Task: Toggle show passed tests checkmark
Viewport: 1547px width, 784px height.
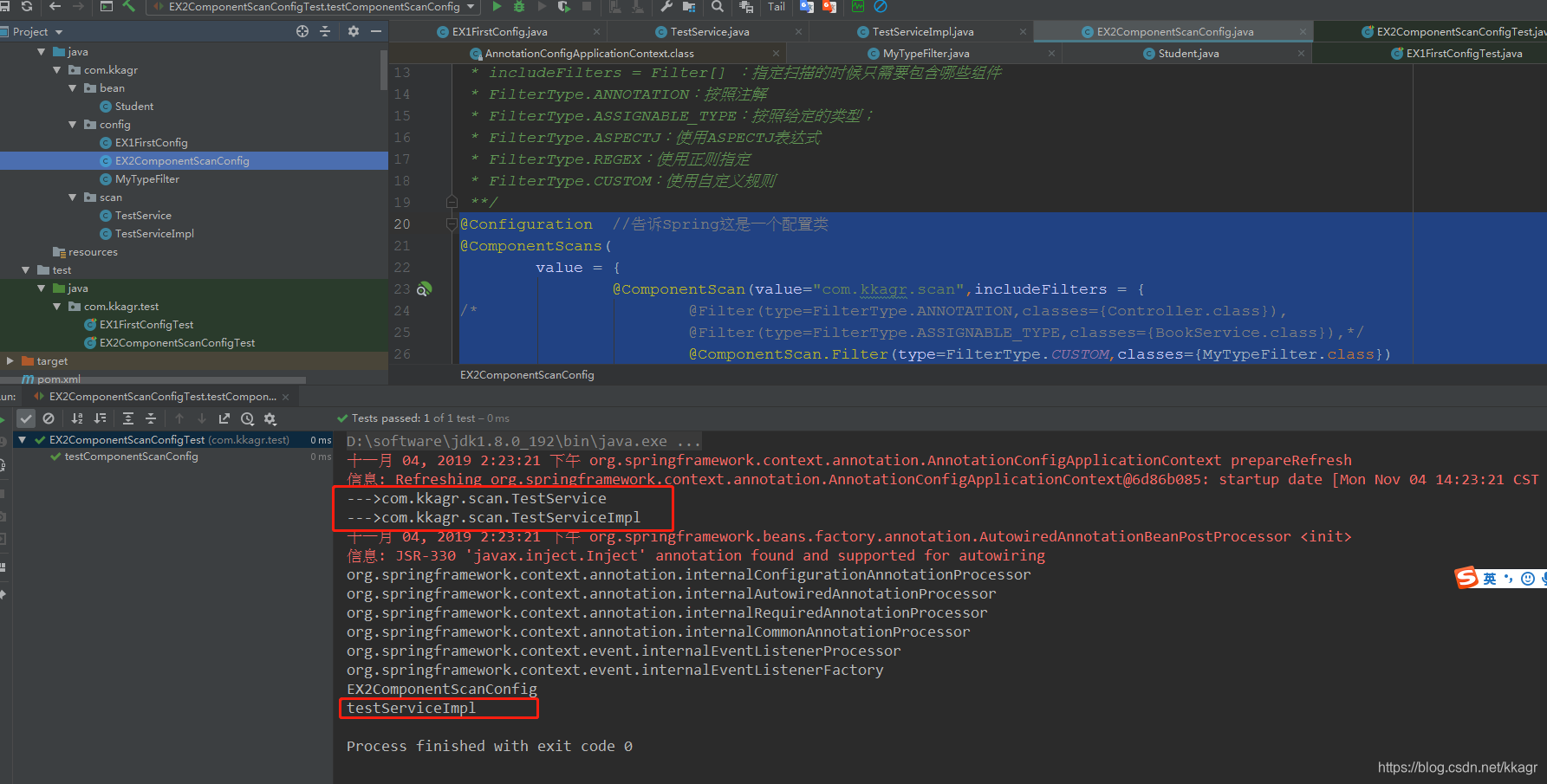Action: (x=27, y=418)
